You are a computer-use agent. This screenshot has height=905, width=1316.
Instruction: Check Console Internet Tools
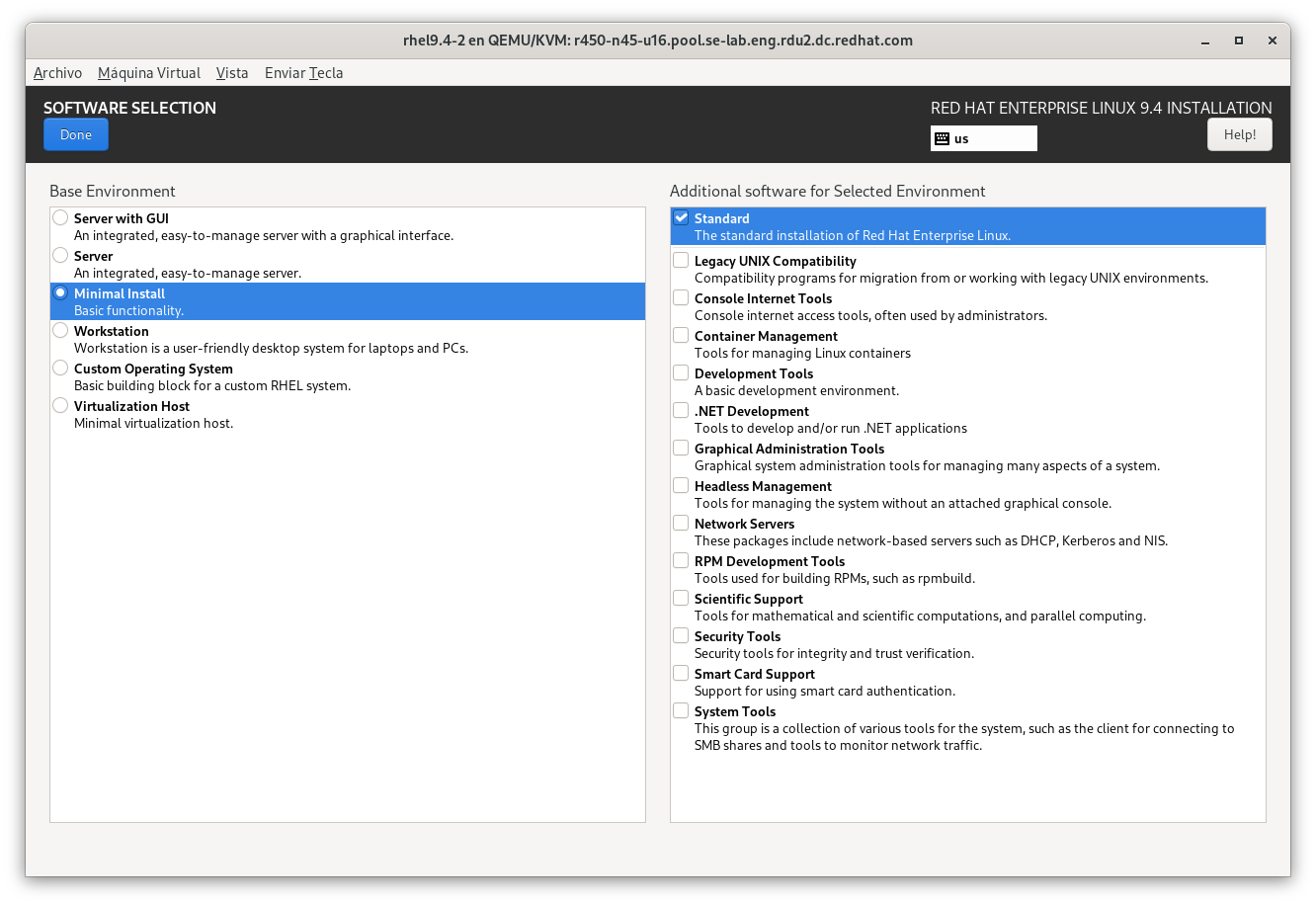[681, 297]
